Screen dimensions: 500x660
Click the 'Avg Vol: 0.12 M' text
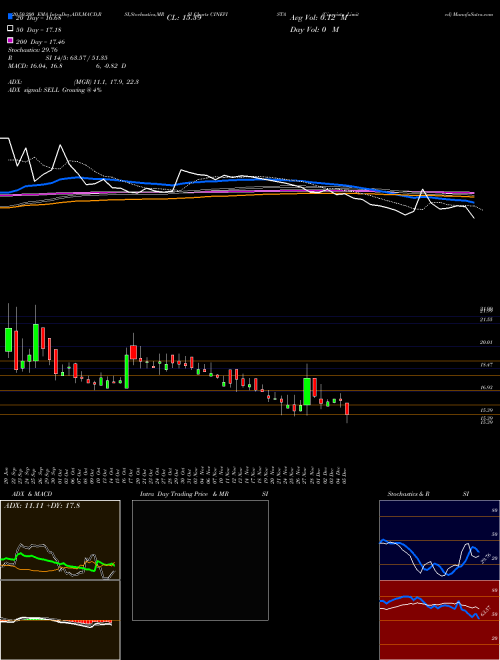[319, 18]
